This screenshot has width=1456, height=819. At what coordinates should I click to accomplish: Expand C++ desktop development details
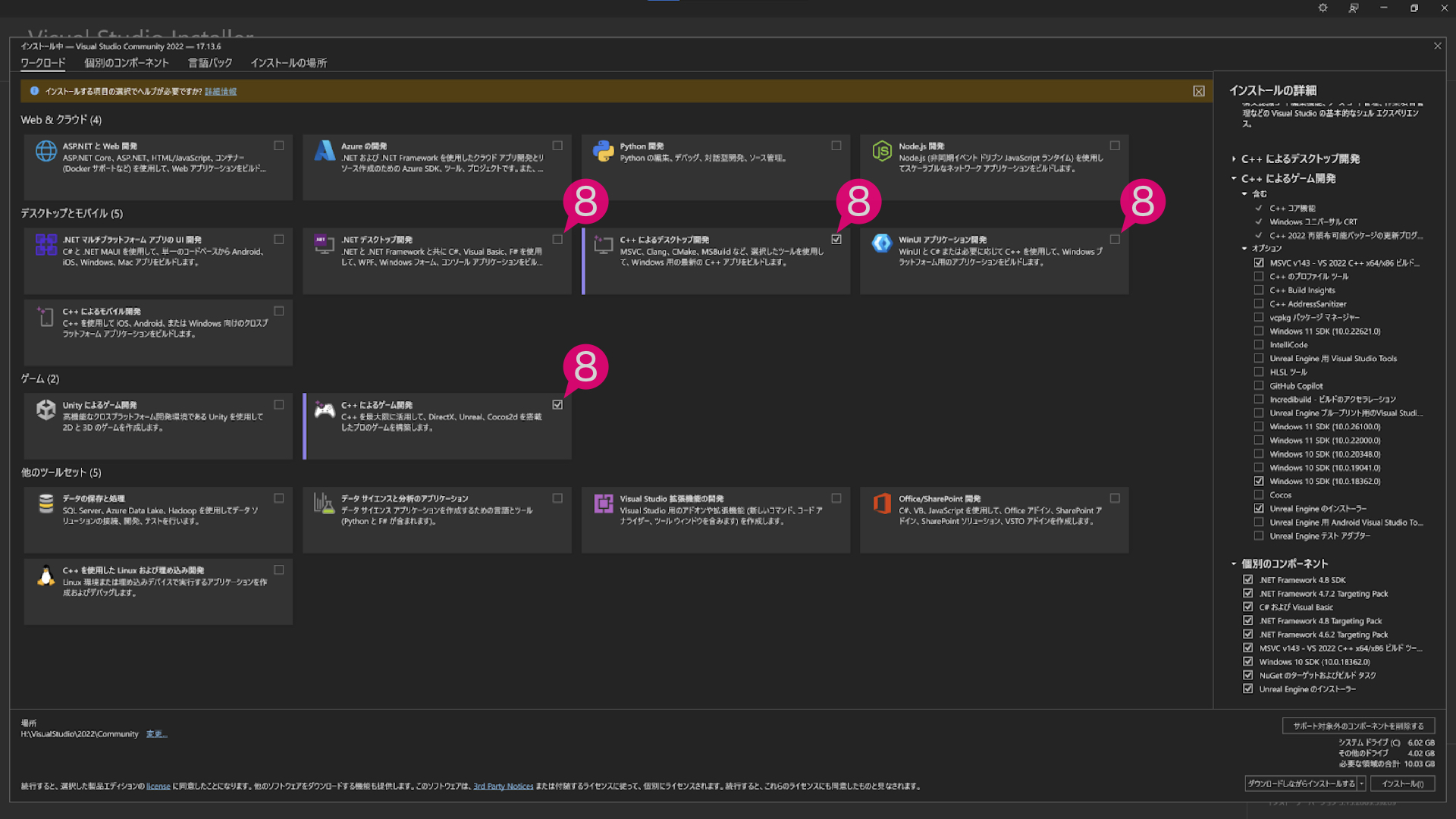[x=1234, y=158]
